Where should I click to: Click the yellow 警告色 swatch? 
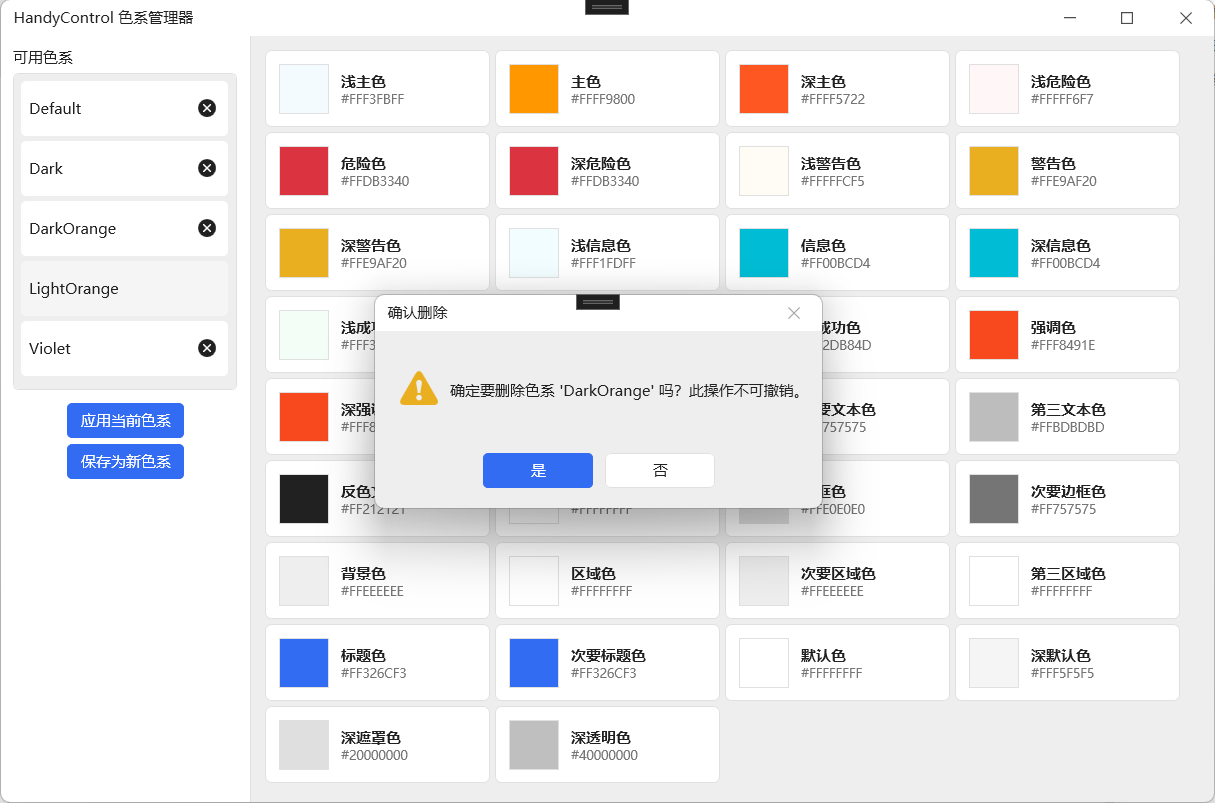point(994,171)
